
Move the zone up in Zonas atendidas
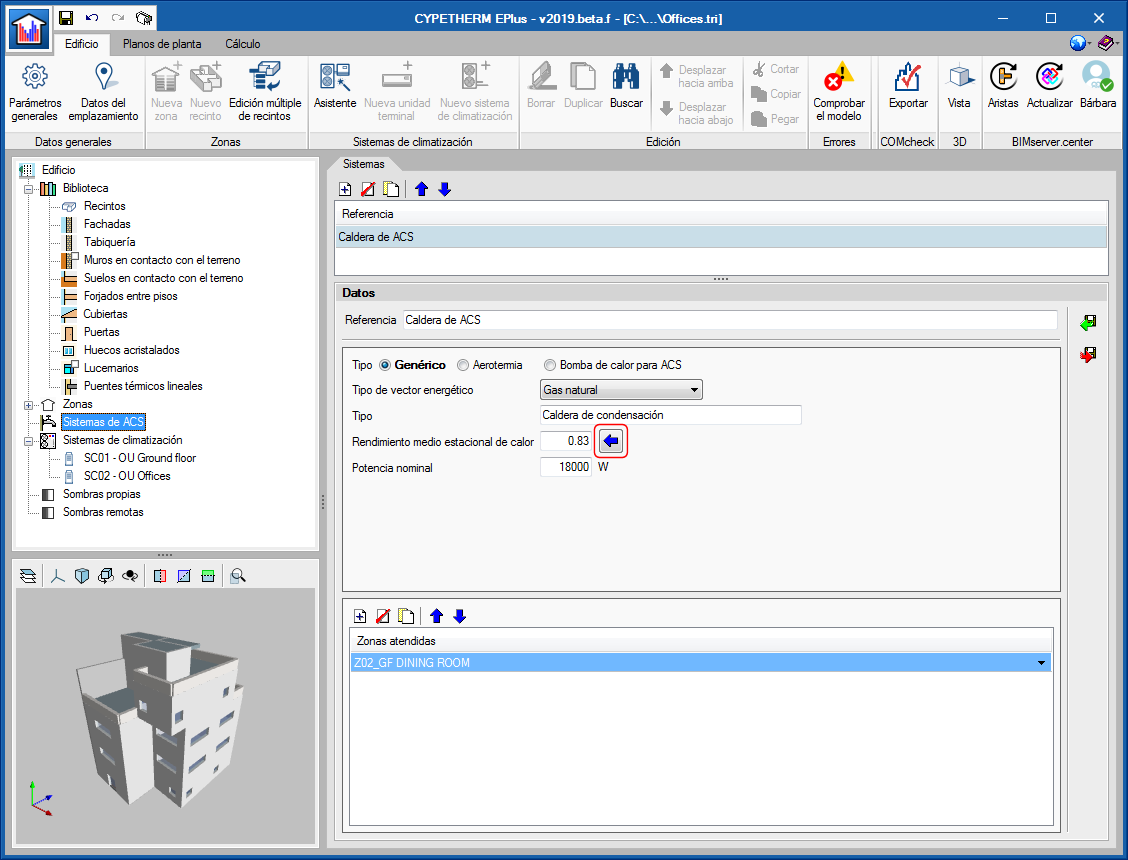pyautogui.click(x=437, y=616)
